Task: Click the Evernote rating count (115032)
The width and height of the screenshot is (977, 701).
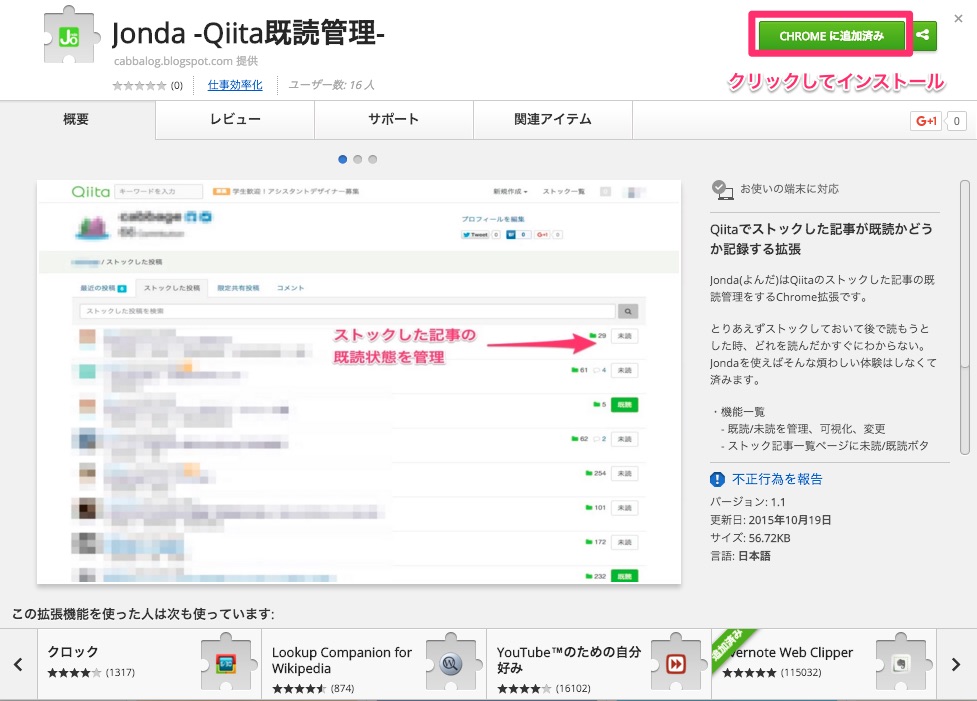Action: pos(801,673)
